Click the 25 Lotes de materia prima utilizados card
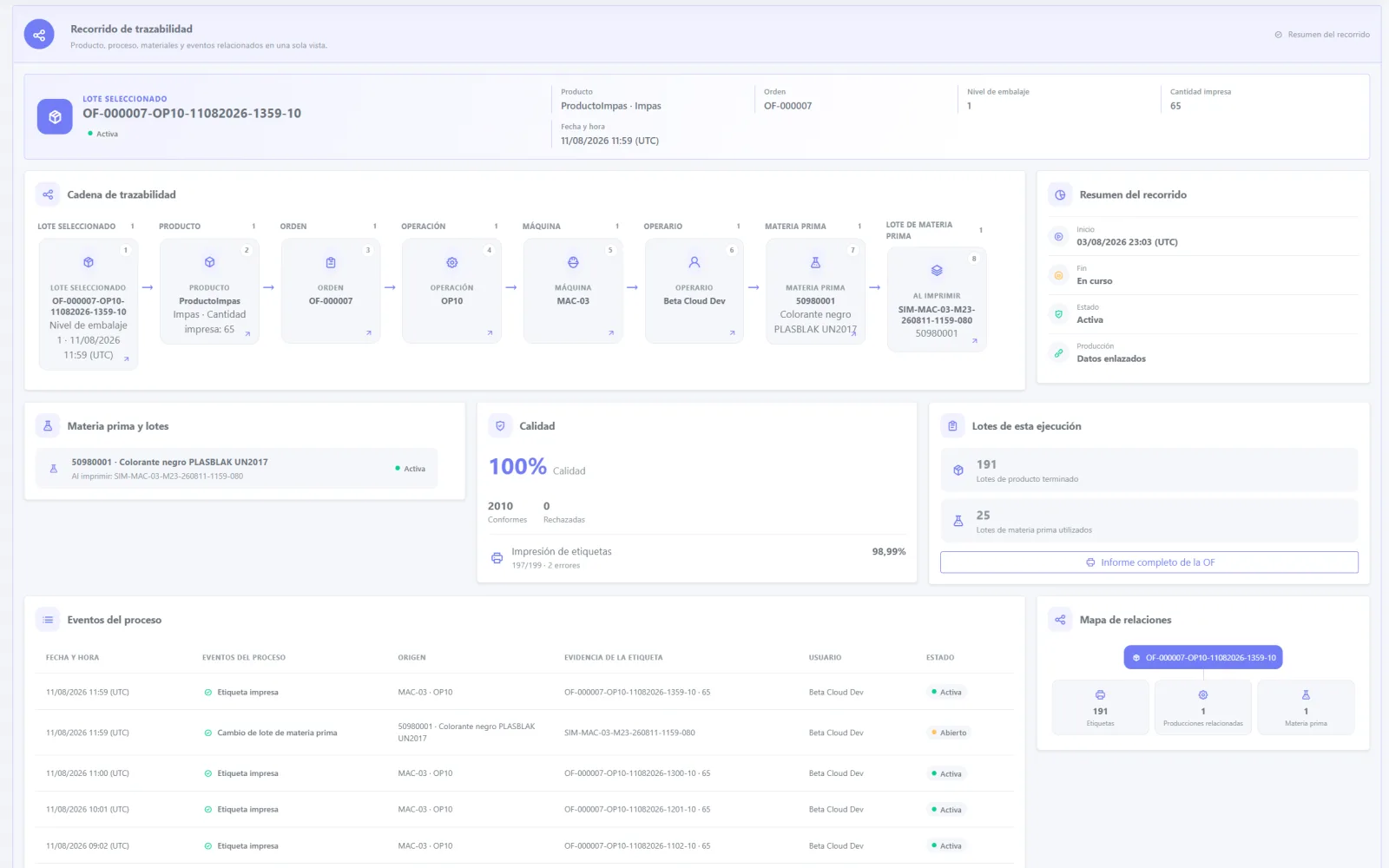Screen dimensions: 1389x868 click(1149, 521)
